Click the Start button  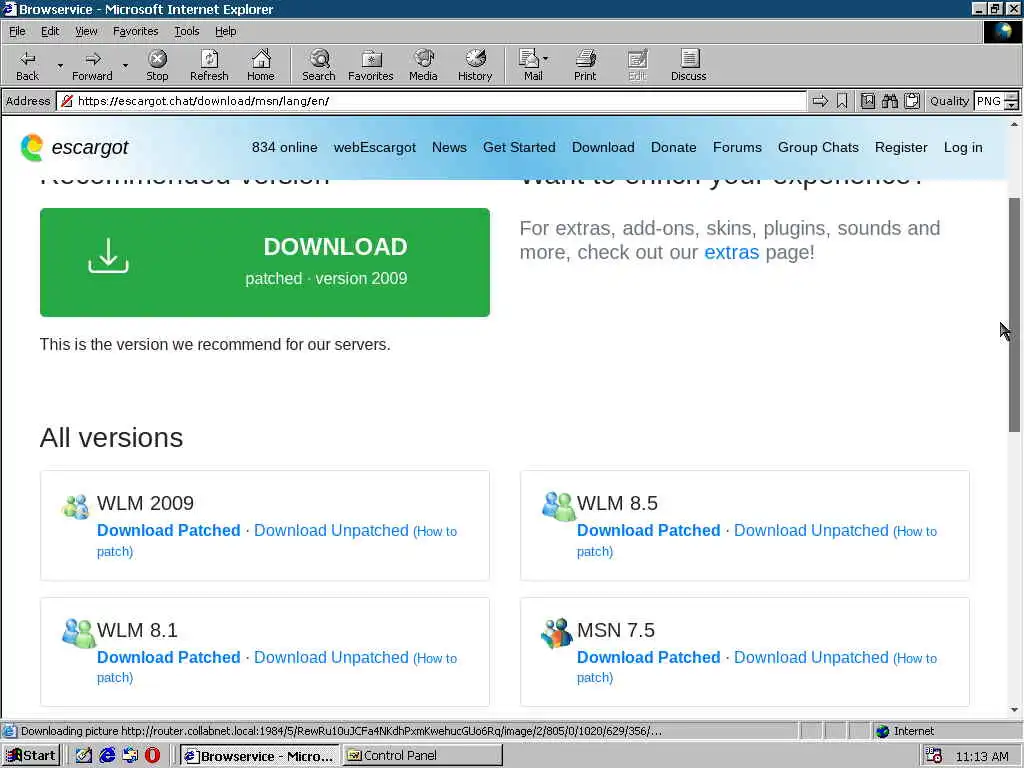[x=31, y=756]
